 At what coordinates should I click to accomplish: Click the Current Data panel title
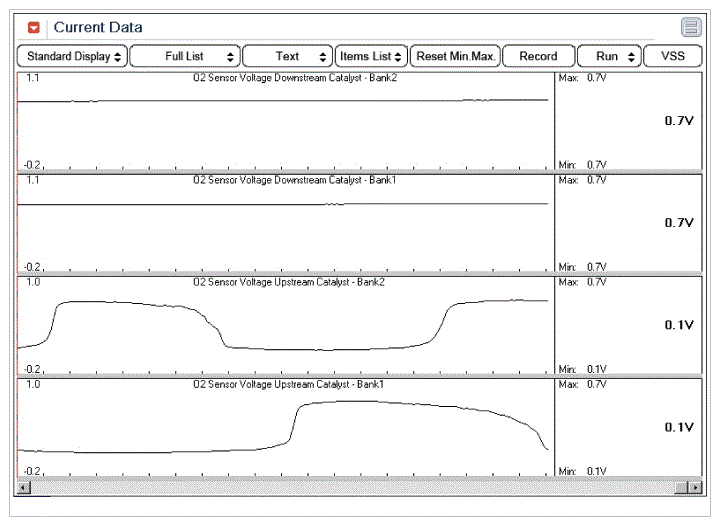(98, 27)
